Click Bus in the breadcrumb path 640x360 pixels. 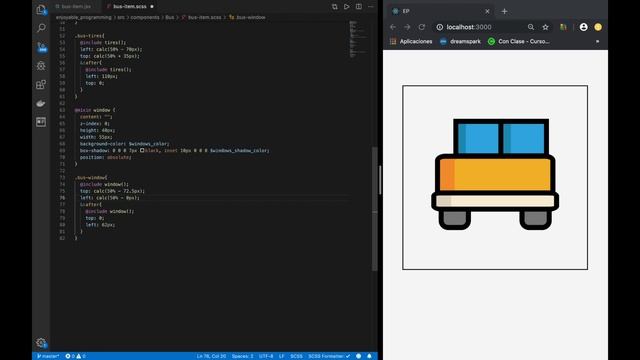pyautogui.click(x=170, y=18)
